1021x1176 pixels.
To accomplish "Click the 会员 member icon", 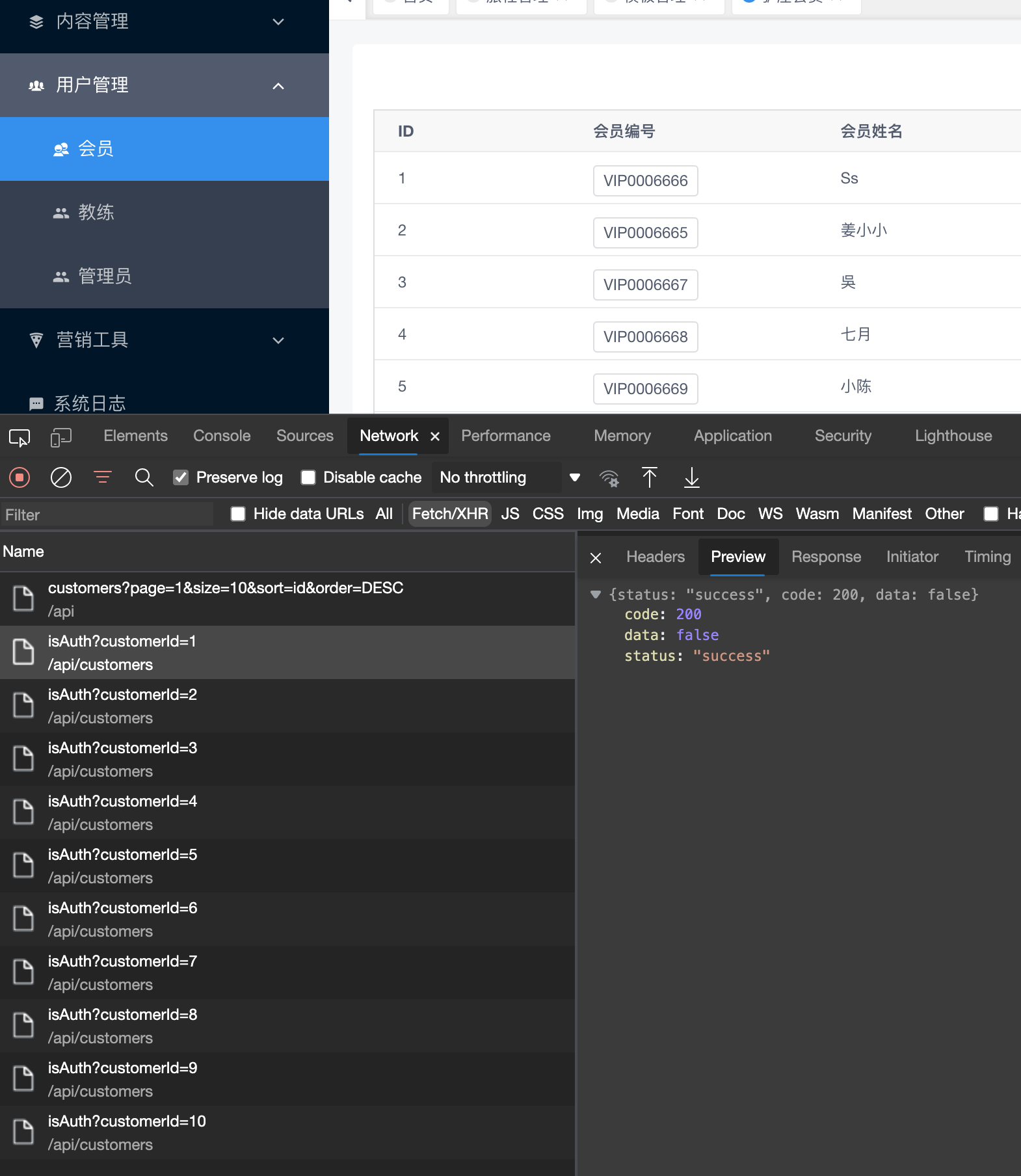I will coord(61,150).
